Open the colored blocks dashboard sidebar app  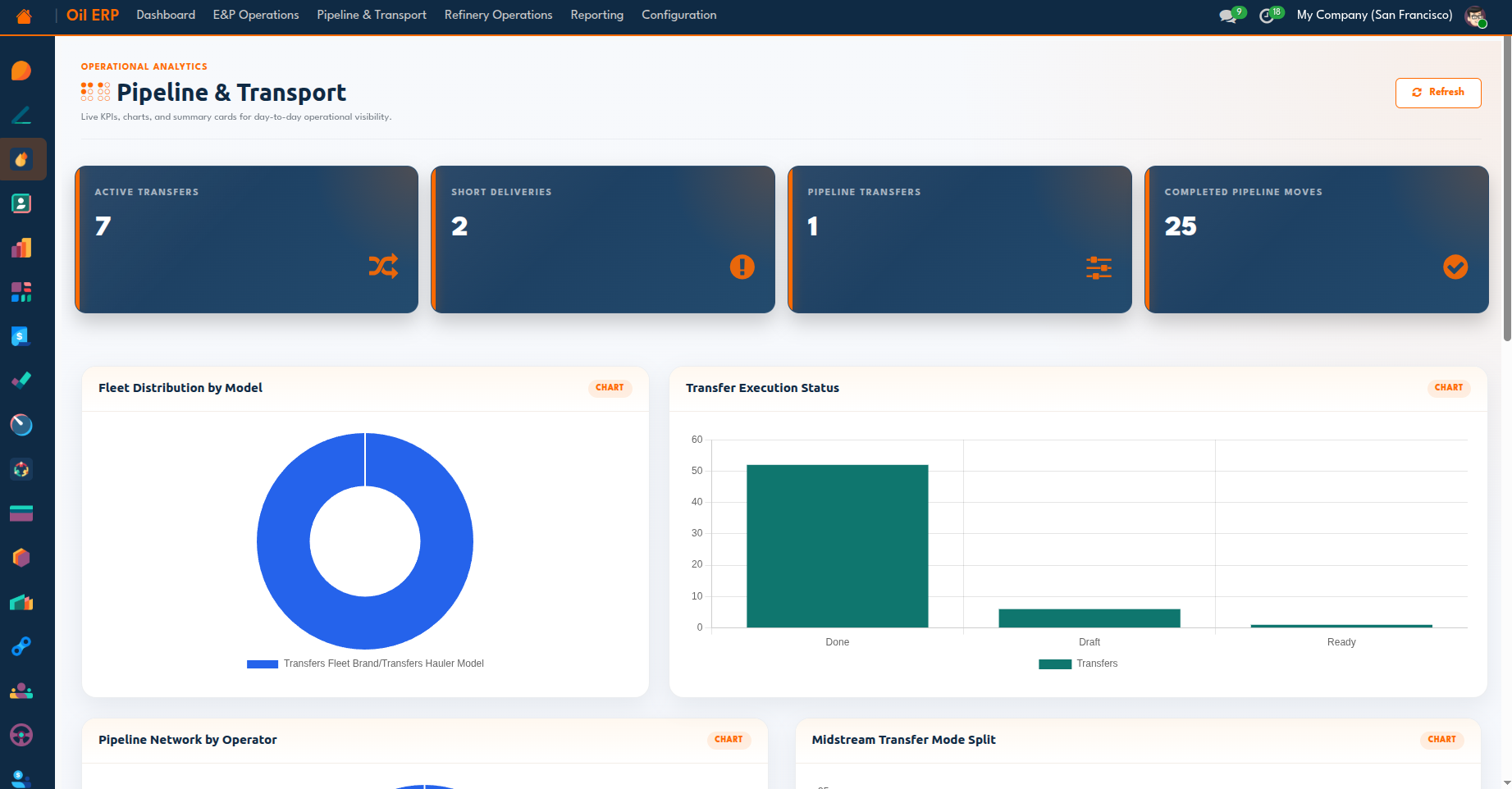(x=21, y=292)
